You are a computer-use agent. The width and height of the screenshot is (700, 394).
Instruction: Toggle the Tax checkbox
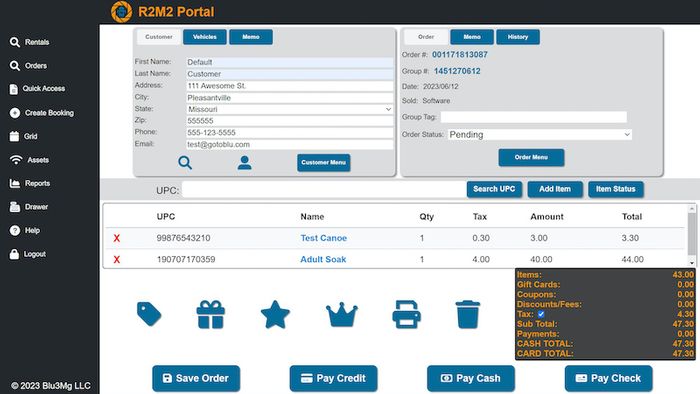point(541,314)
